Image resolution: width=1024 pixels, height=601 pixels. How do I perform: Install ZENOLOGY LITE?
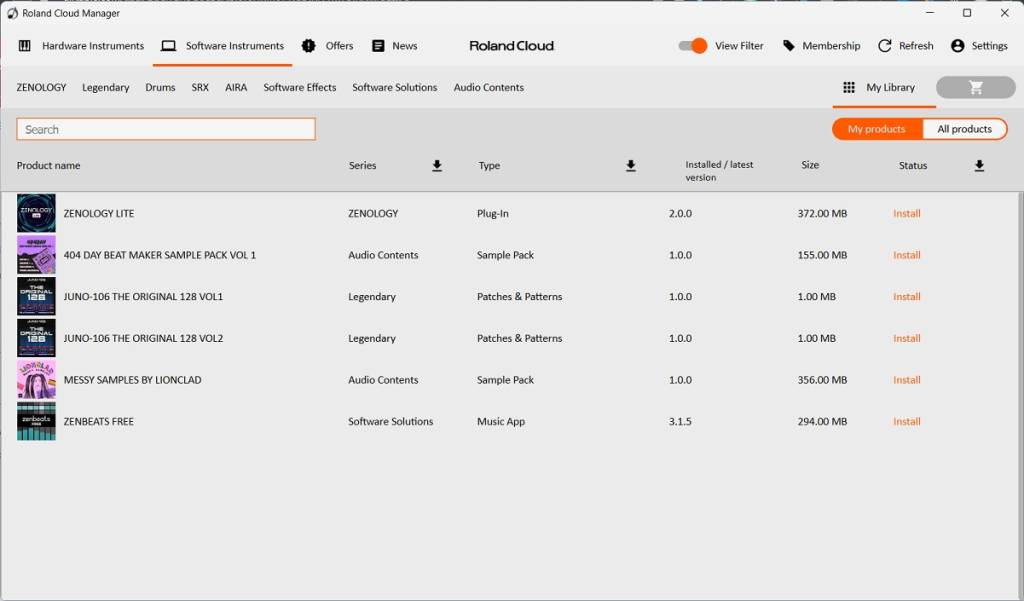pyautogui.click(x=906, y=213)
